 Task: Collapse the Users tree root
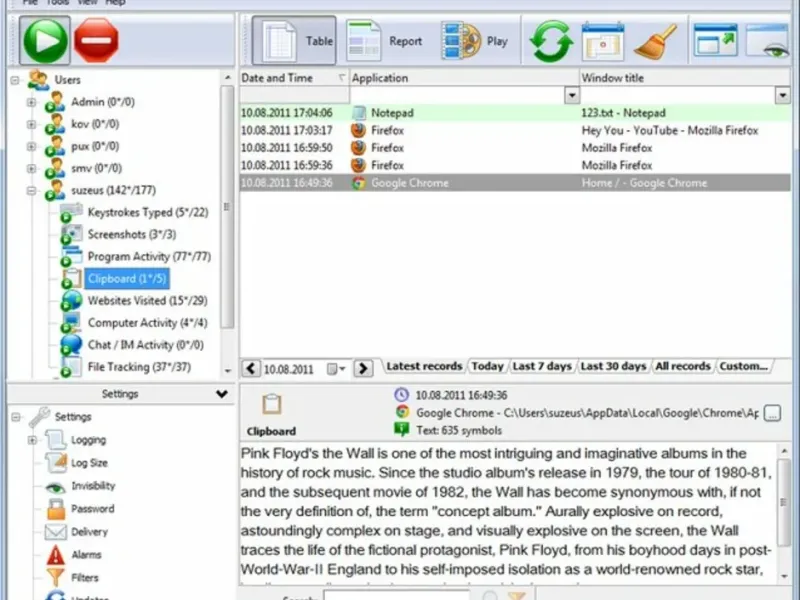15,80
